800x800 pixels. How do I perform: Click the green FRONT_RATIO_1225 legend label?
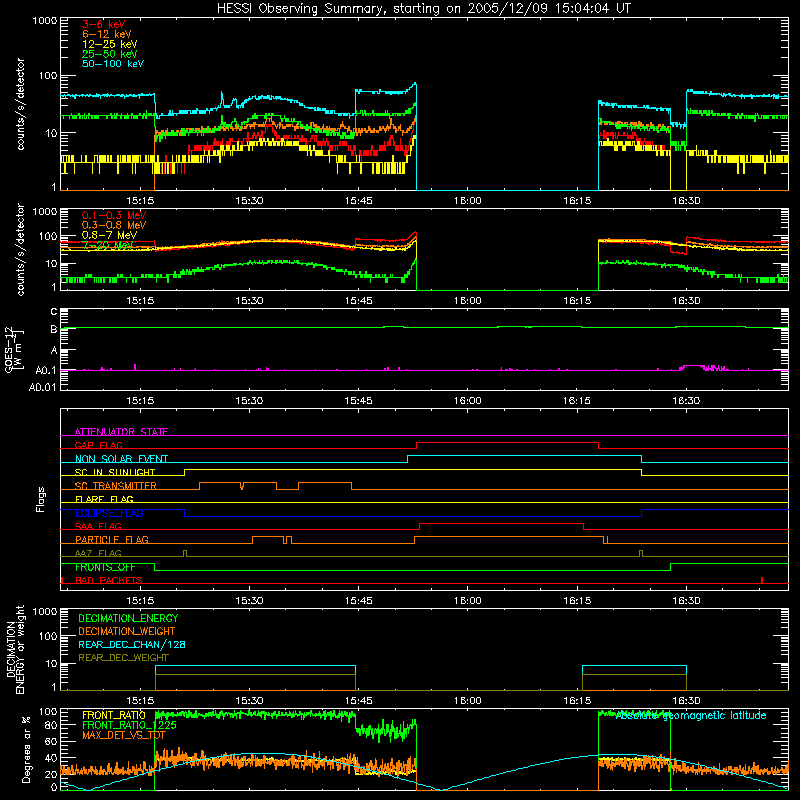point(129,726)
